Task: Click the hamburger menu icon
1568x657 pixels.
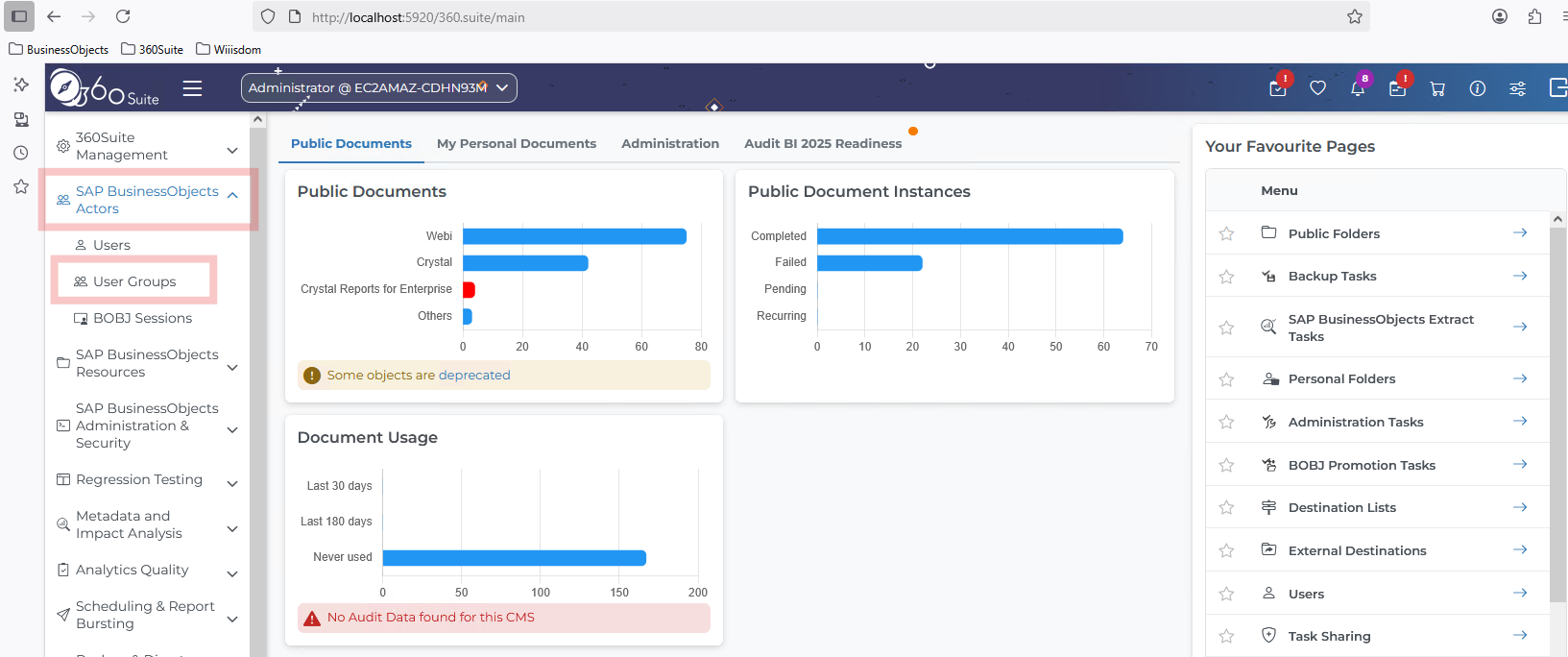Action: 192,88
